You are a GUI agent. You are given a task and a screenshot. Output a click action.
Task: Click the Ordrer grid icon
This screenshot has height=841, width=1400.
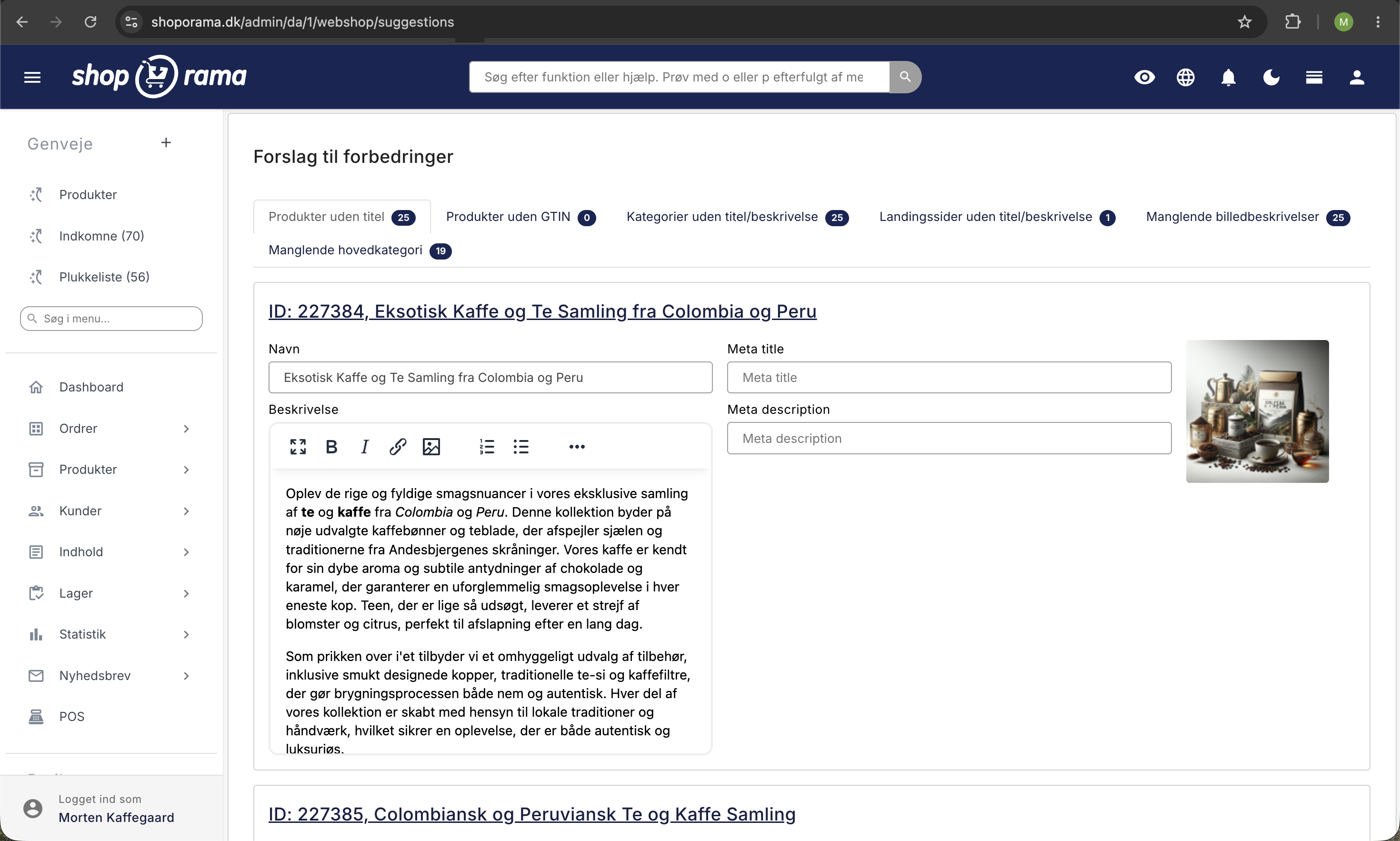pyautogui.click(x=36, y=429)
